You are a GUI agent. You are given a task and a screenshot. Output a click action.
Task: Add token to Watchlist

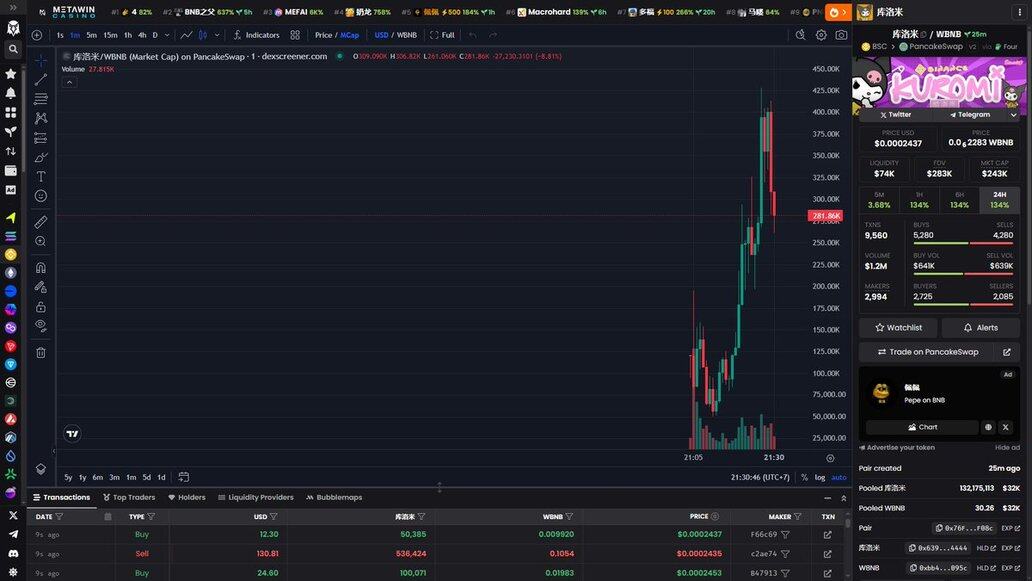coord(898,327)
